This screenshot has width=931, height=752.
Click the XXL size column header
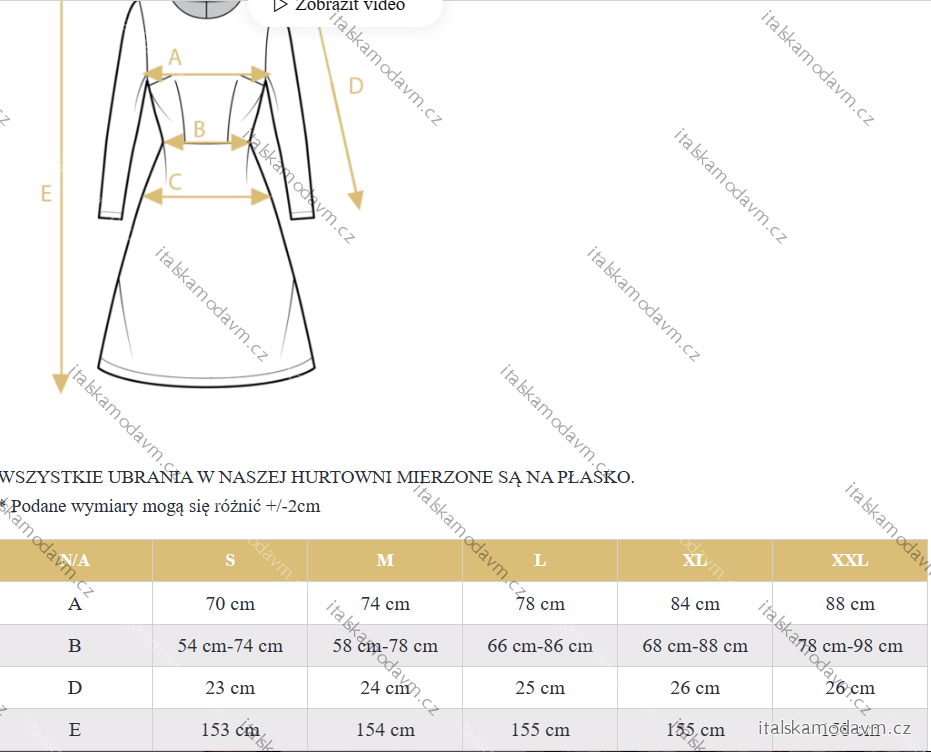point(850,560)
